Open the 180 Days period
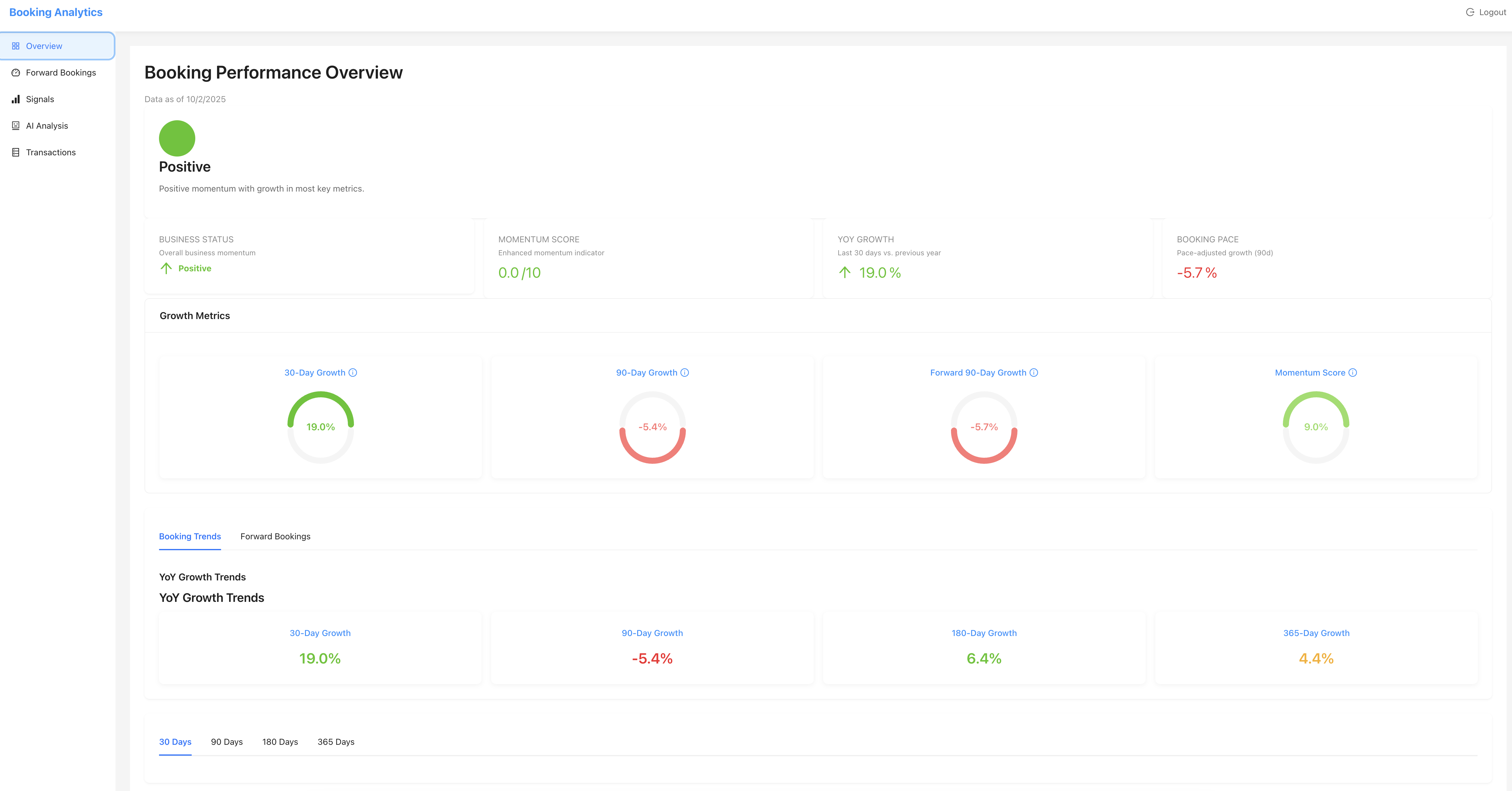 [x=280, y=741]
